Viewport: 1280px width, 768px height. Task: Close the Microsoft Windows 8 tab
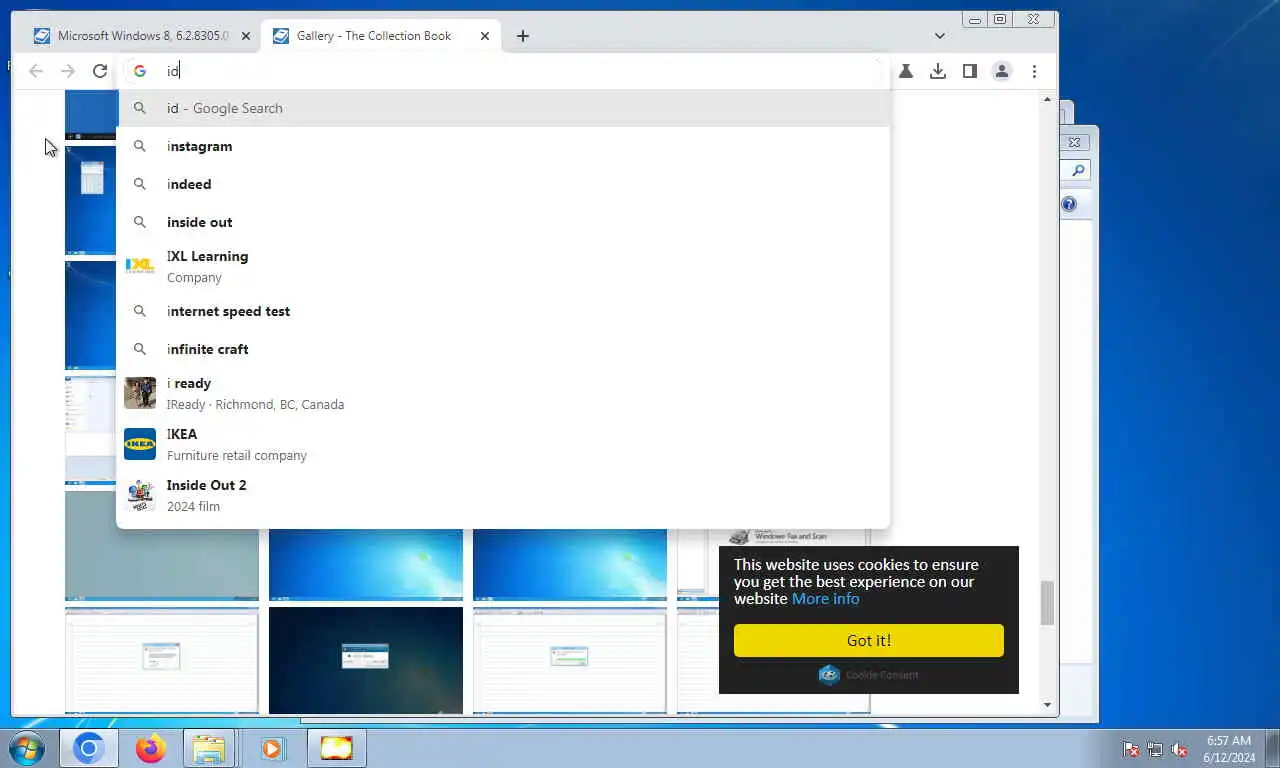(246, 36)
